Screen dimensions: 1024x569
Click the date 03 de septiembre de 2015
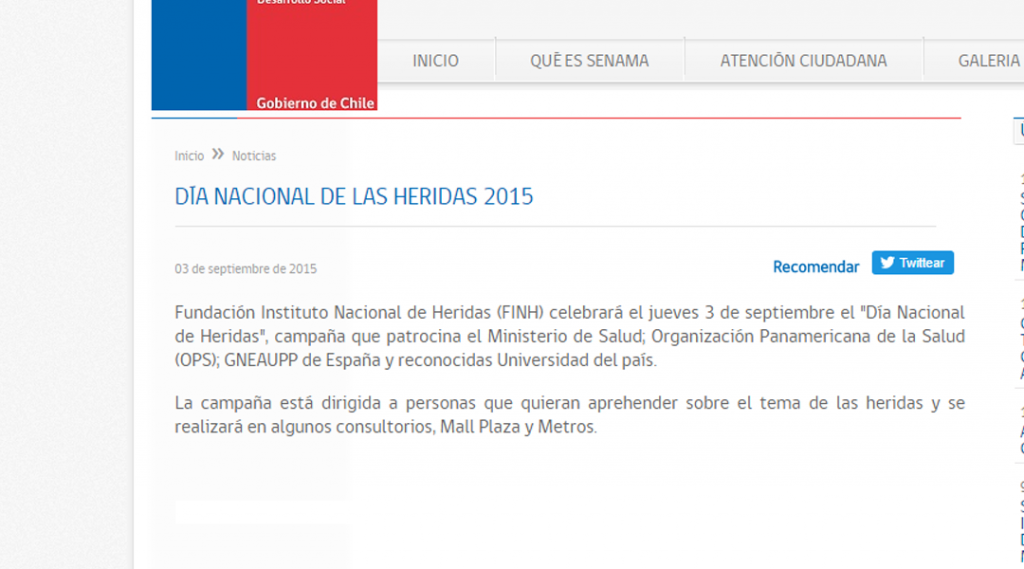tap(246, 269)
